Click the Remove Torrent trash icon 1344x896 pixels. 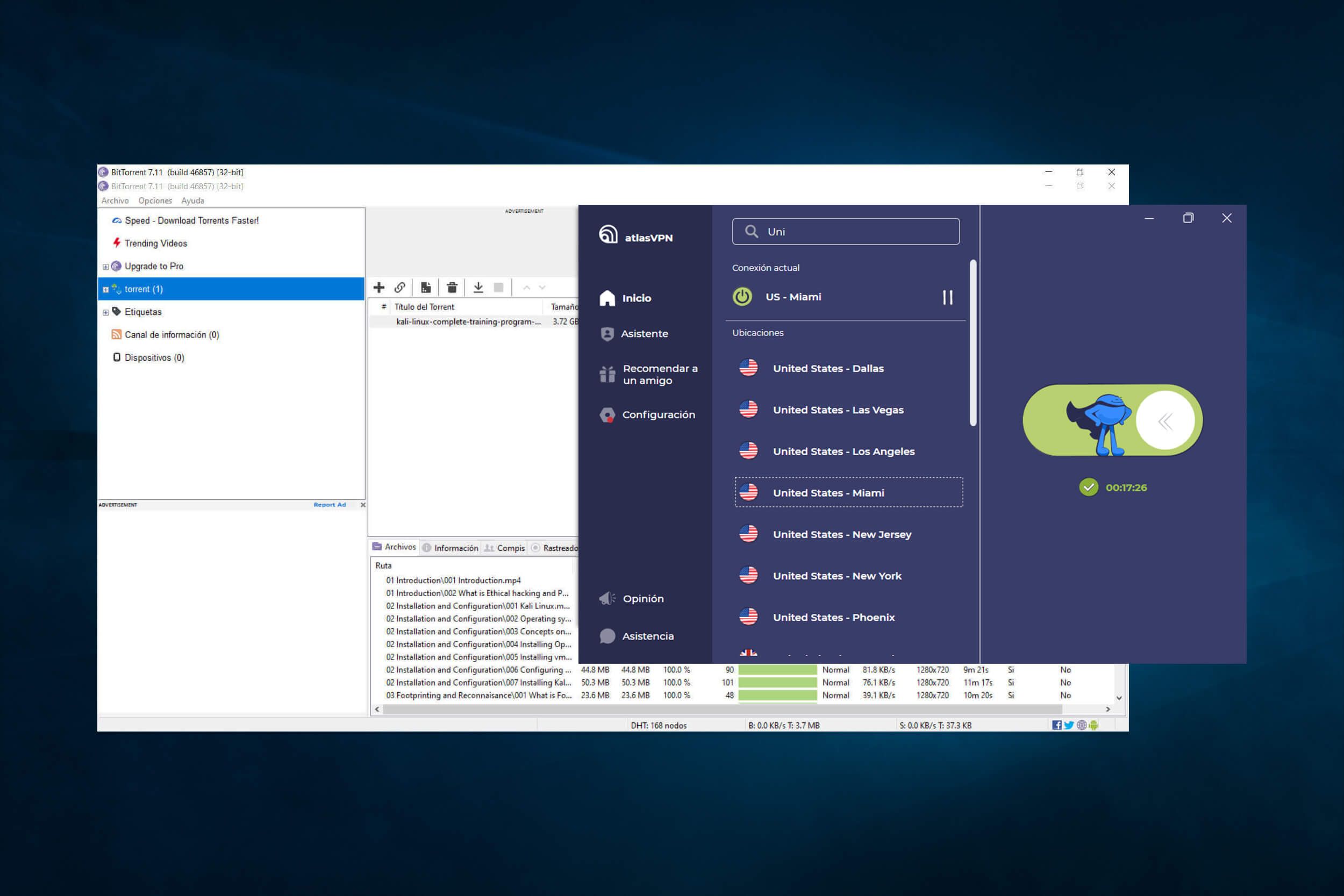[452, 288]
